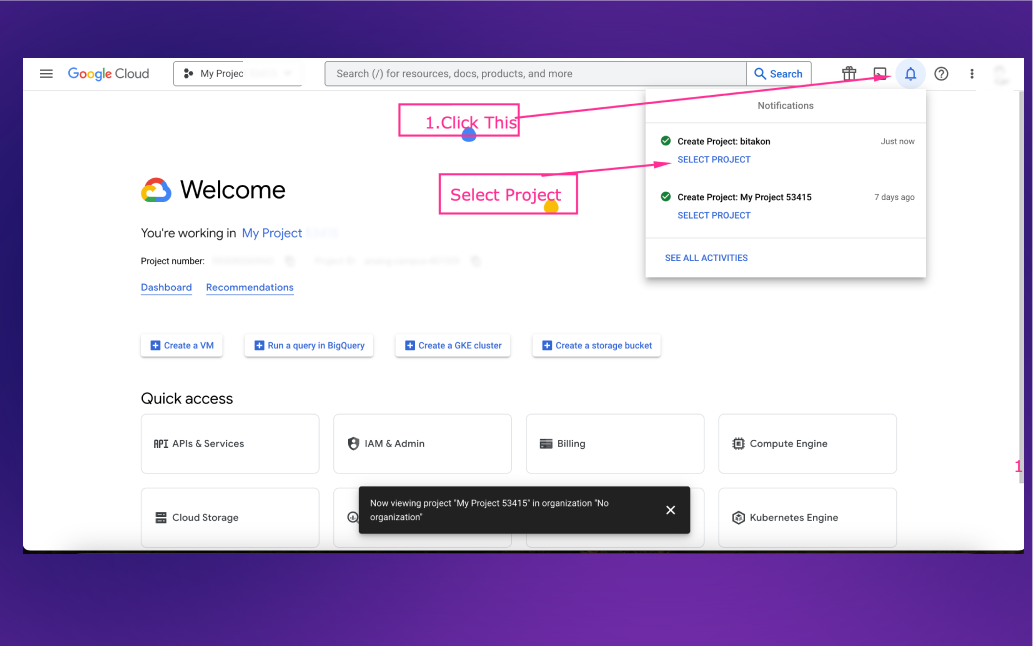
Task: Click the Create Project: My Project 53415 text
Action: pyautogui.click(x=744, y=197)
